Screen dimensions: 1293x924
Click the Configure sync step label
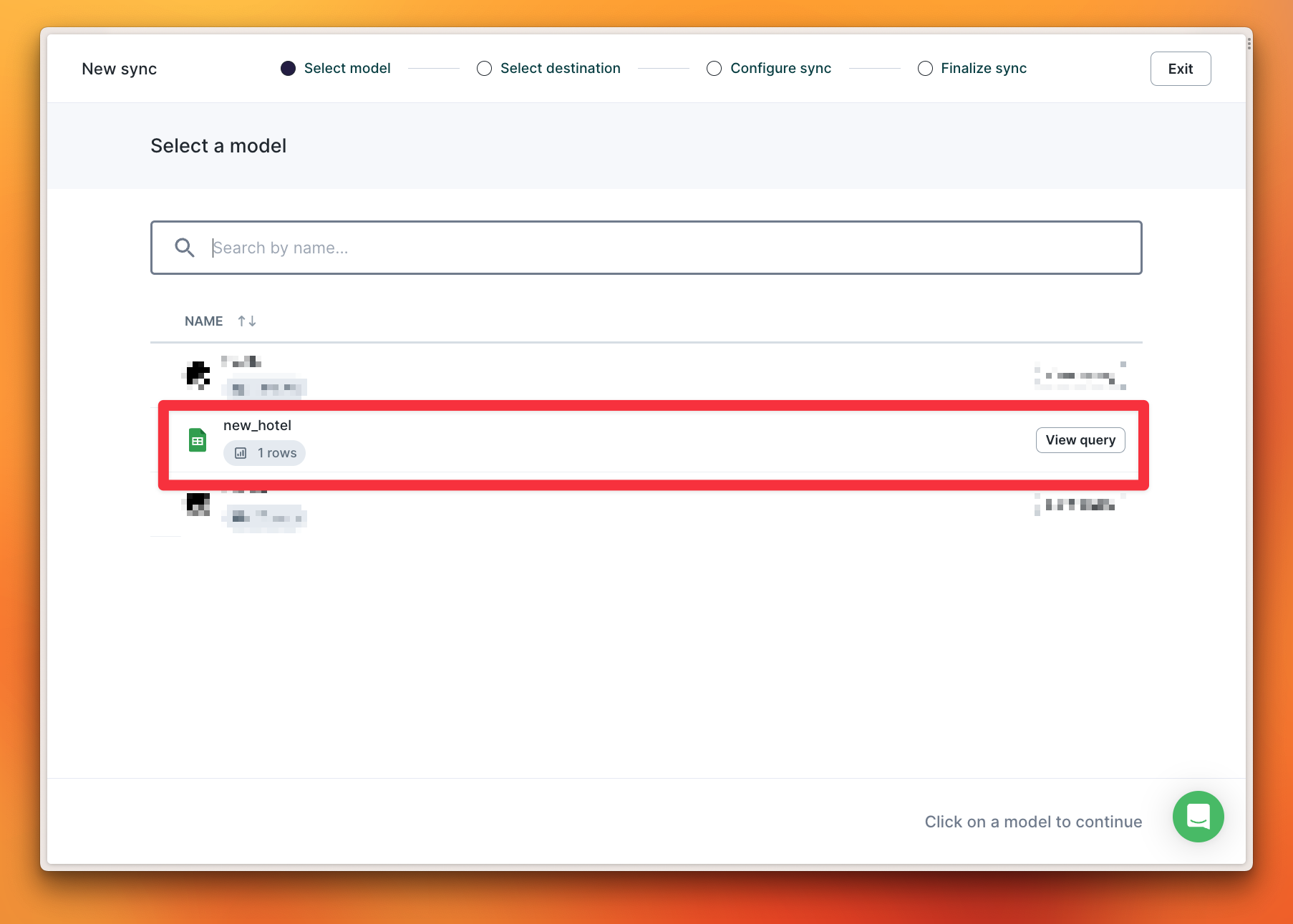tap(780, 68)
